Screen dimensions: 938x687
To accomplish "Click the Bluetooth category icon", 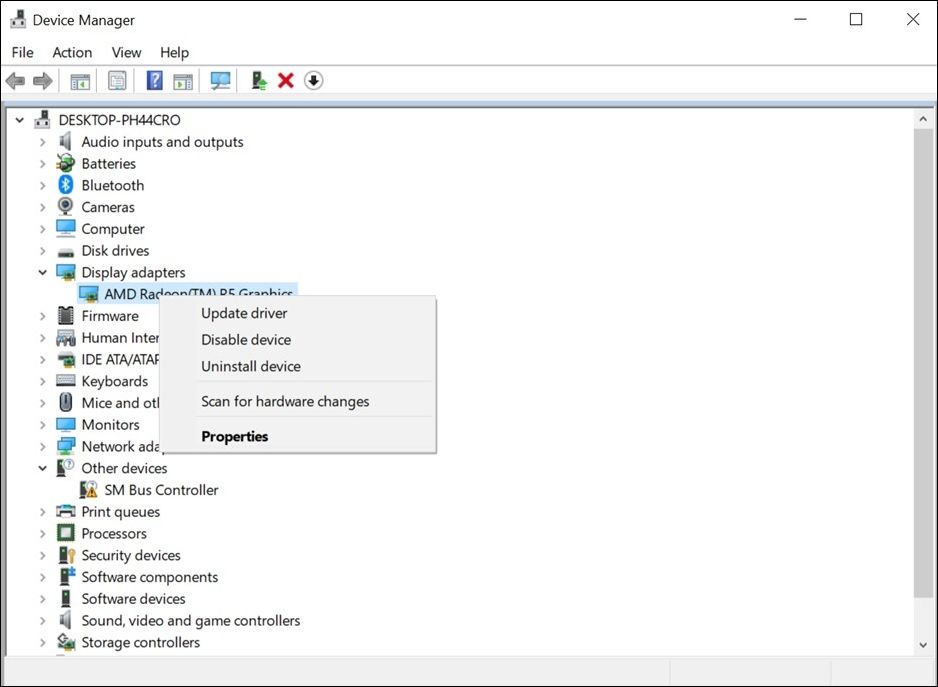I will (66, 185).
